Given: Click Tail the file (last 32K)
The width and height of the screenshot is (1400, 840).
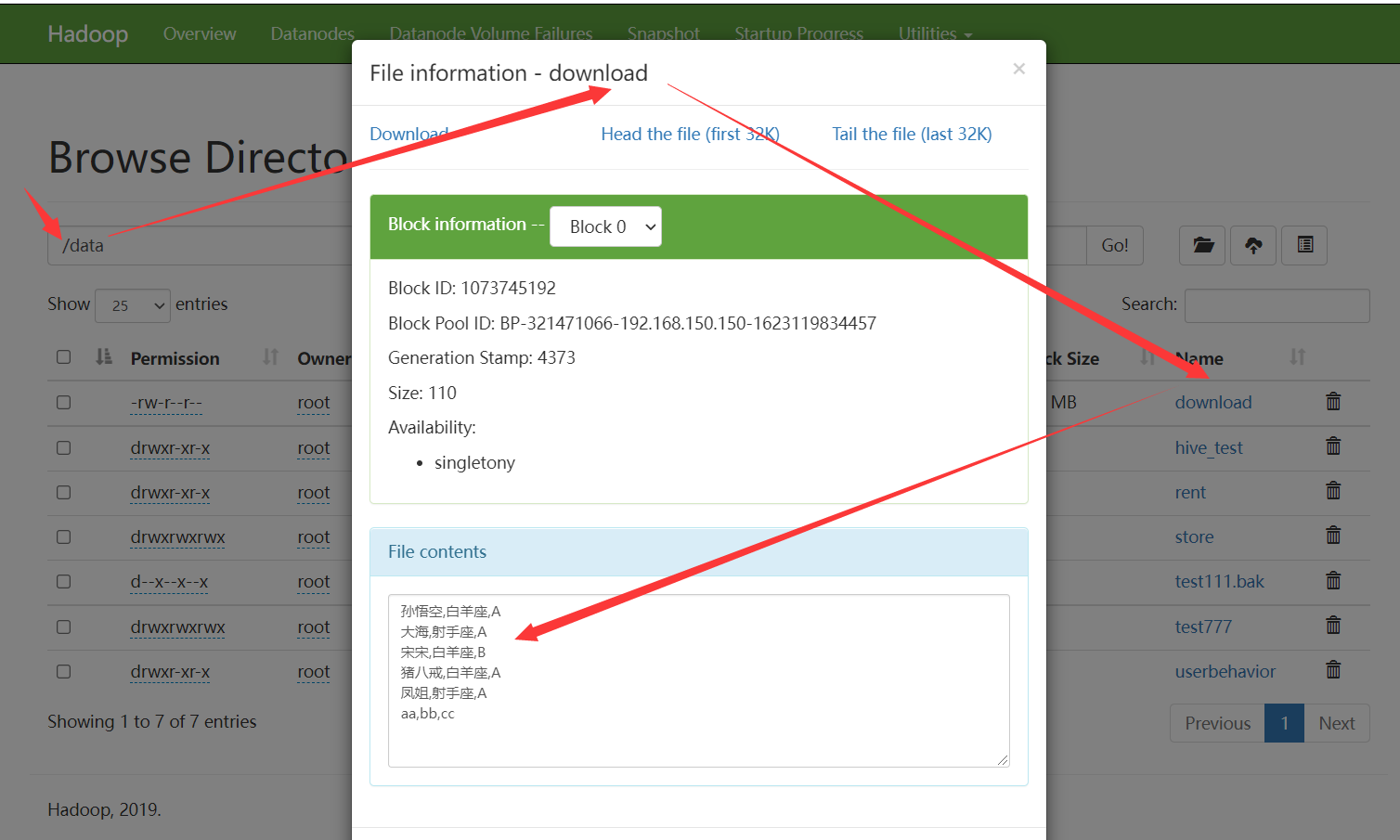Looking at the screenshot, I should (x=912, y=134).
